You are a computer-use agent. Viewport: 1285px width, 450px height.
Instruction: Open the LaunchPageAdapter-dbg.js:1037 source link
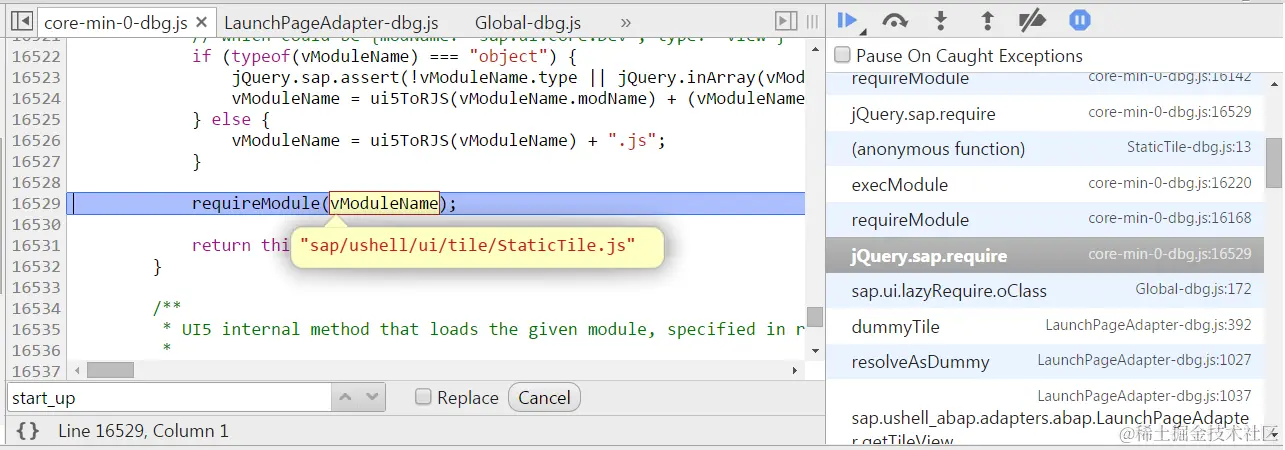tap(1144, 396)
